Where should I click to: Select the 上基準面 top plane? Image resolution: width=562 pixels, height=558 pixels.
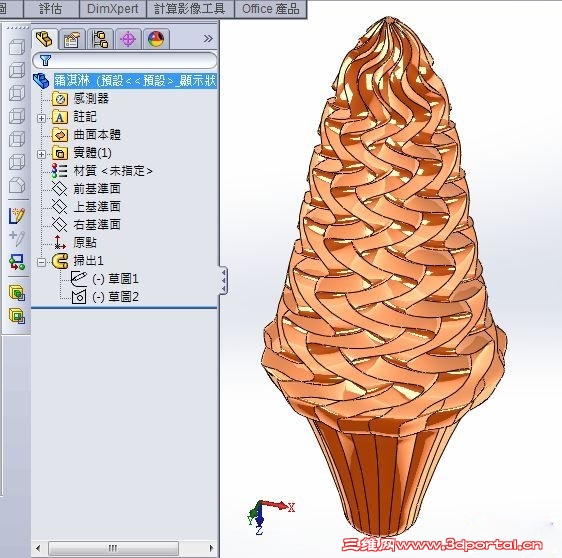97,207
